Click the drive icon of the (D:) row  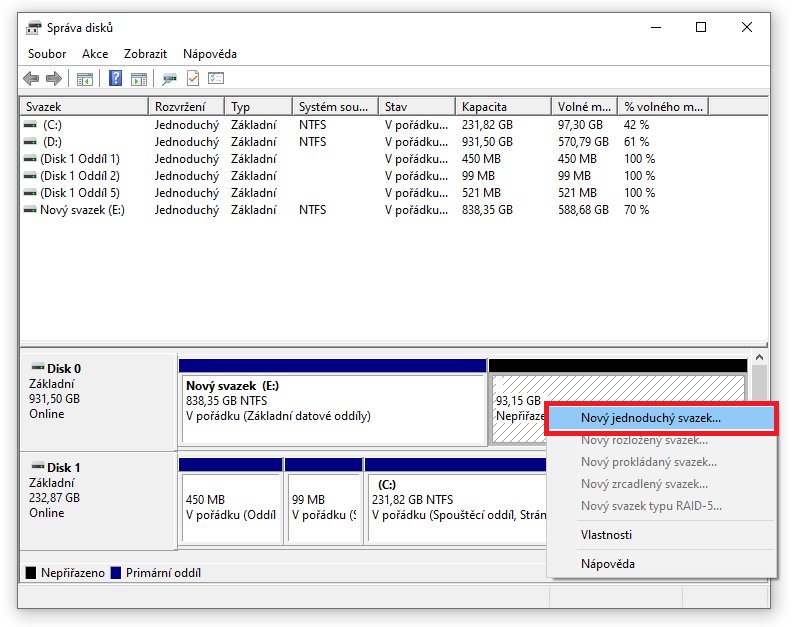[30, 142]
